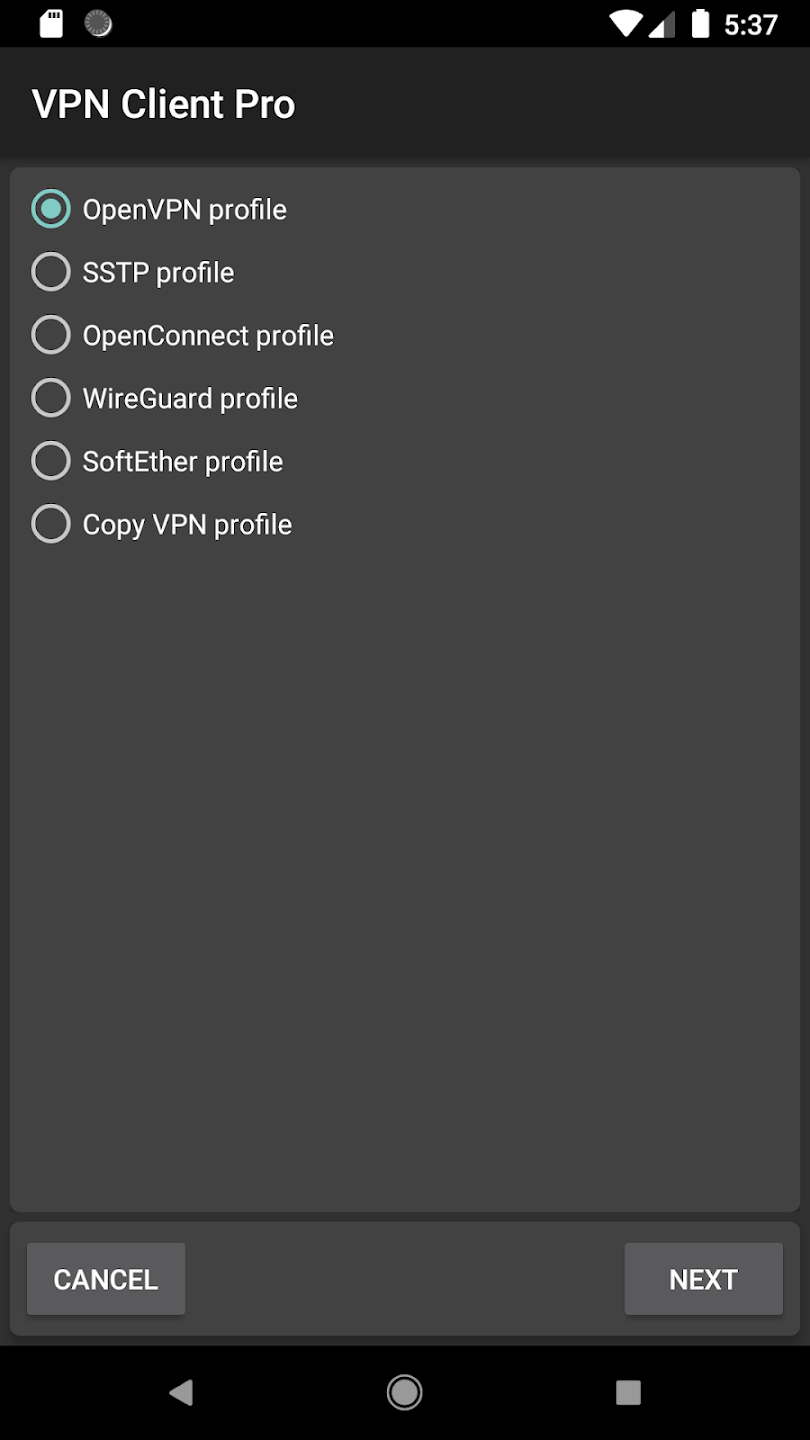Screen dimensions: 810x1440
Task: Tap the SD card icon in status bar
Action: click(51, 22)
